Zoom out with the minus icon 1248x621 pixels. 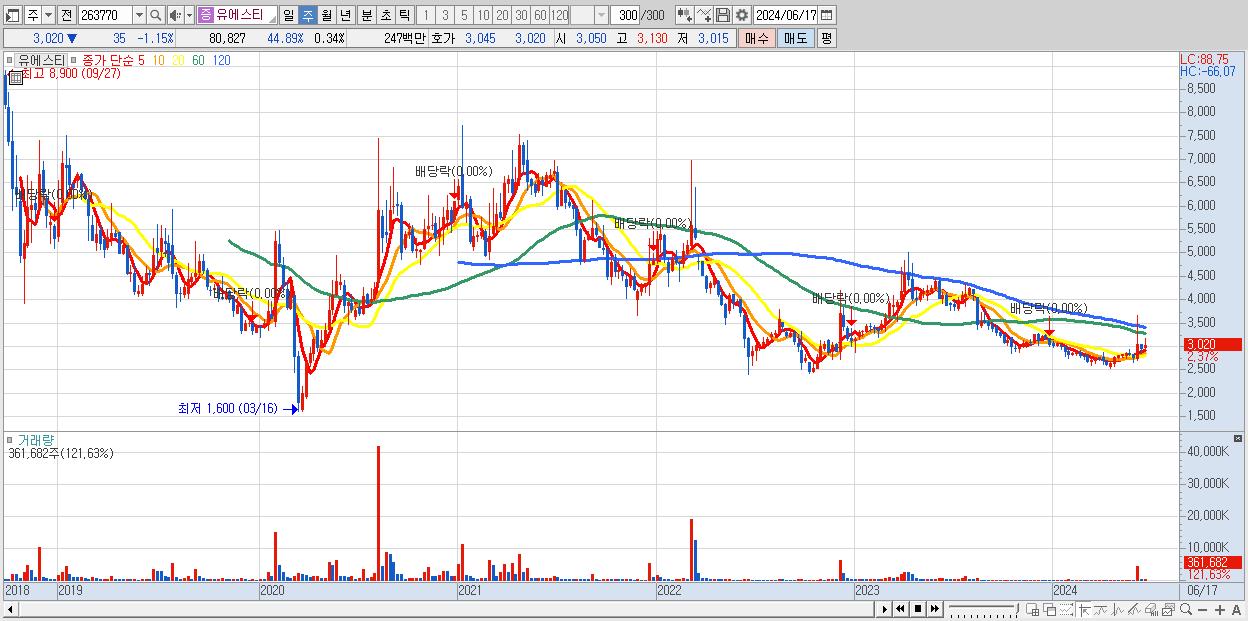[1203, 610]
